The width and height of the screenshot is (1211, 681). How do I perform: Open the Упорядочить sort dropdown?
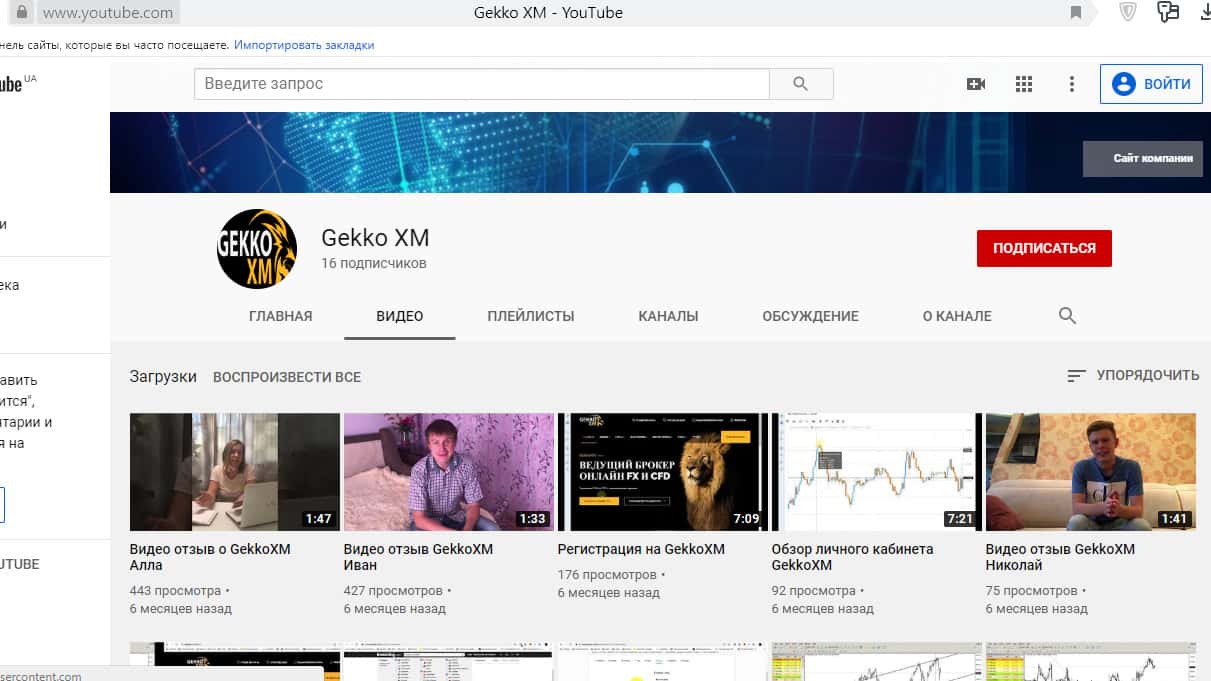[1133, 376]
